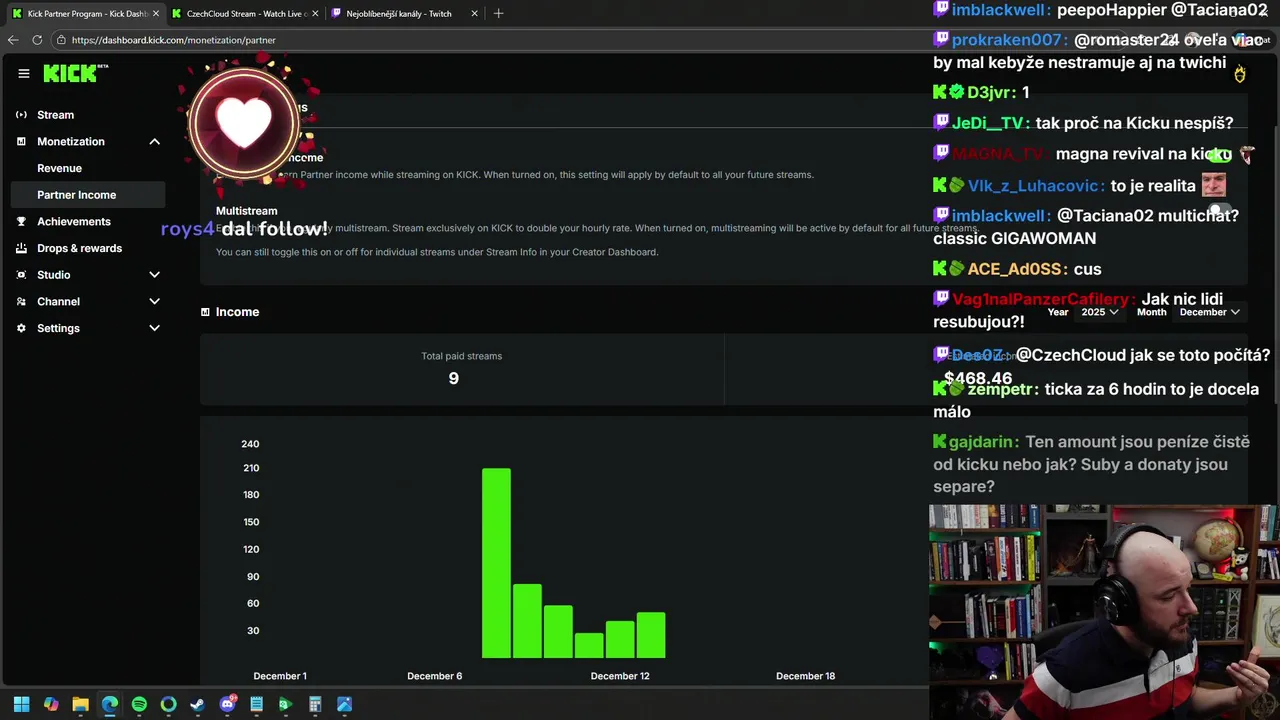
Task: Open File Explorer from the taskbar
Action: [x=80, y=705]
